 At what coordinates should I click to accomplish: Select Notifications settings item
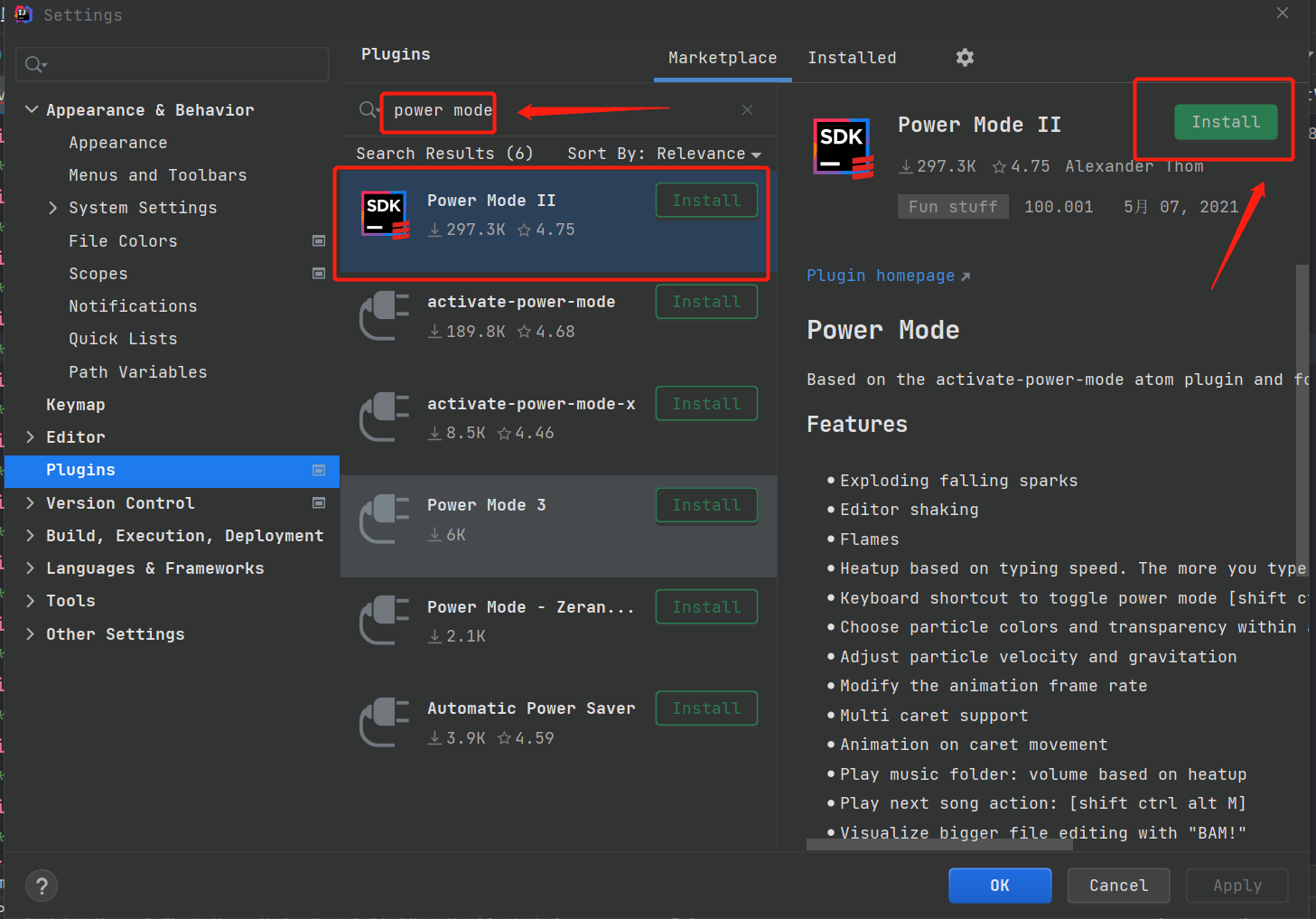point(133,306)
